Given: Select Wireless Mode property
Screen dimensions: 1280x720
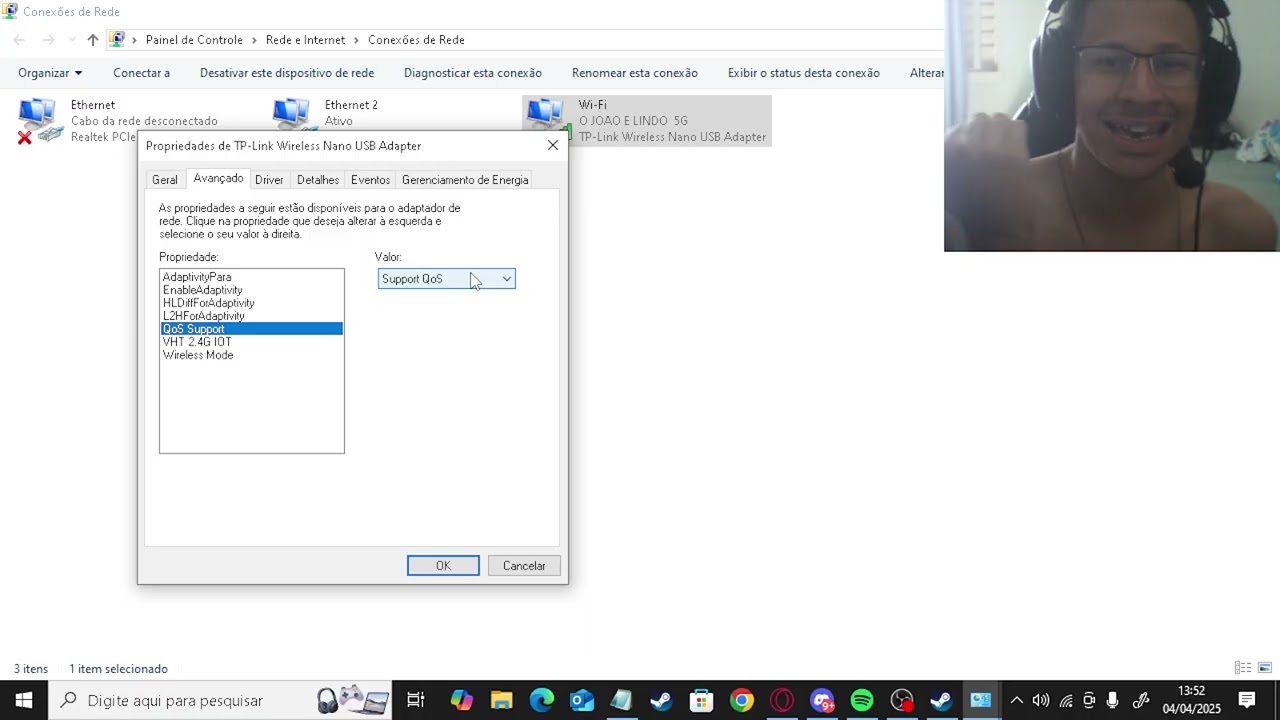Looking at the screenshot, I should pyautogui.click(x=251, y=355).
